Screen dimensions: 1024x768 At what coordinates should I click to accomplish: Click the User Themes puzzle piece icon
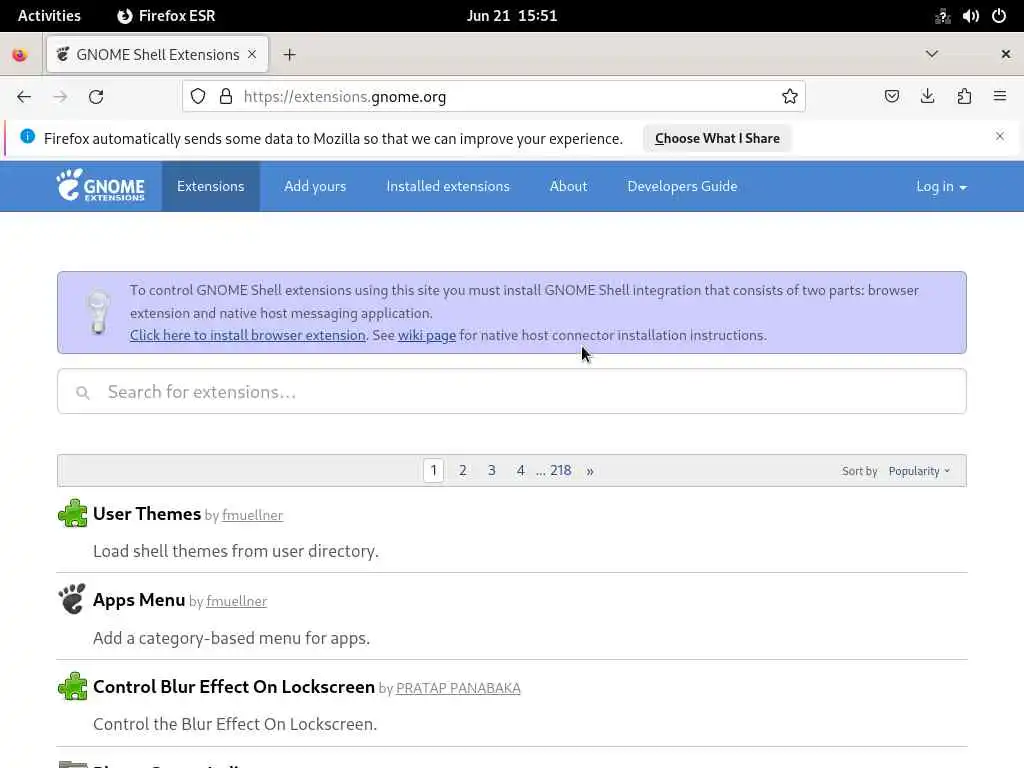(x=72, y=513)
